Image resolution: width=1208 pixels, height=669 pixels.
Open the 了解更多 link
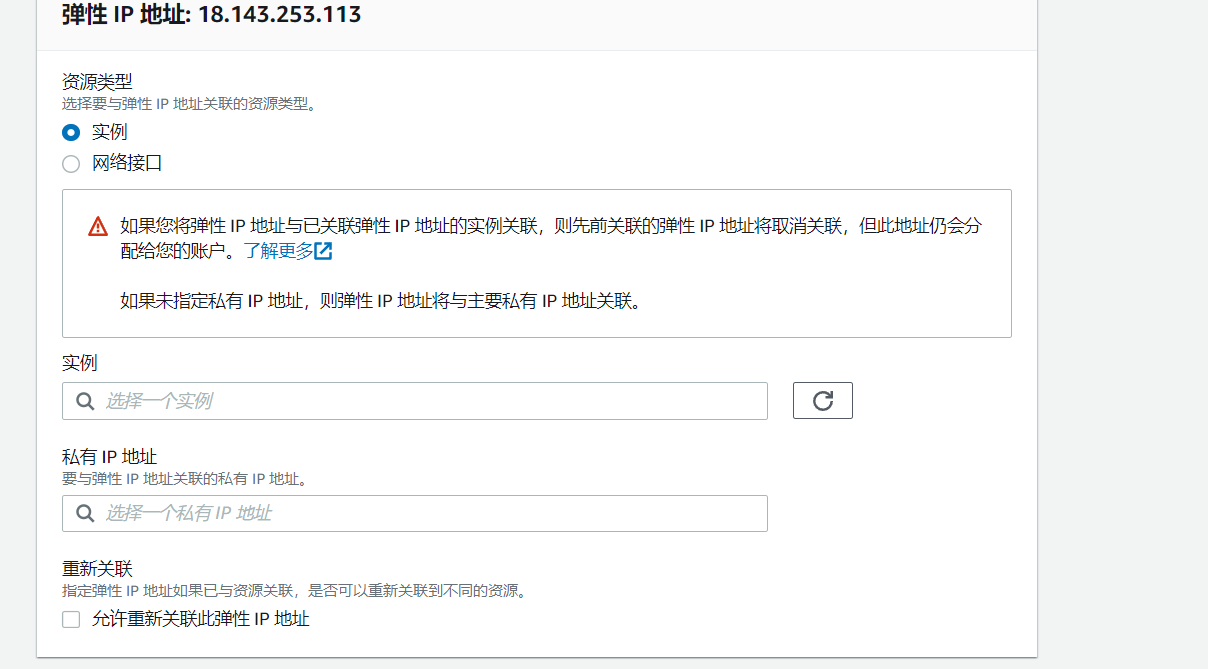pyautogui.click(x=281, y=251)
